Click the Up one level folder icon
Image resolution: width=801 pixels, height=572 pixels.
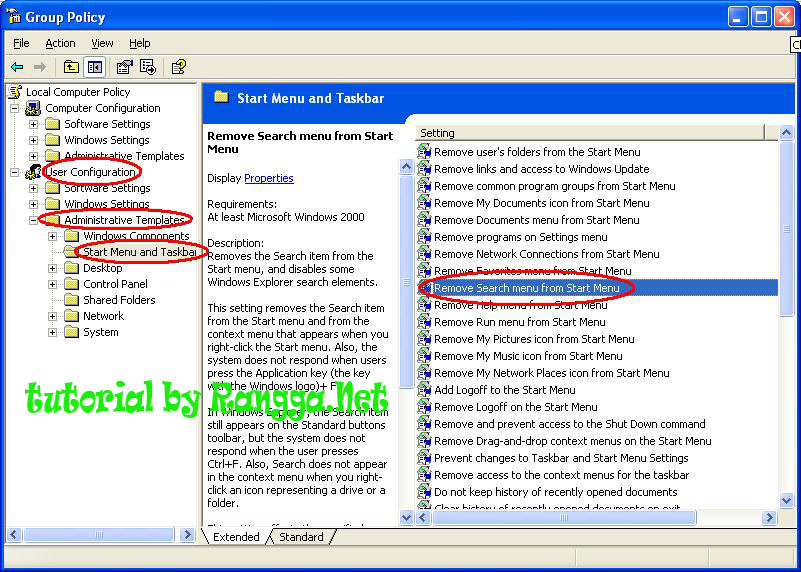tap(71, 67)
